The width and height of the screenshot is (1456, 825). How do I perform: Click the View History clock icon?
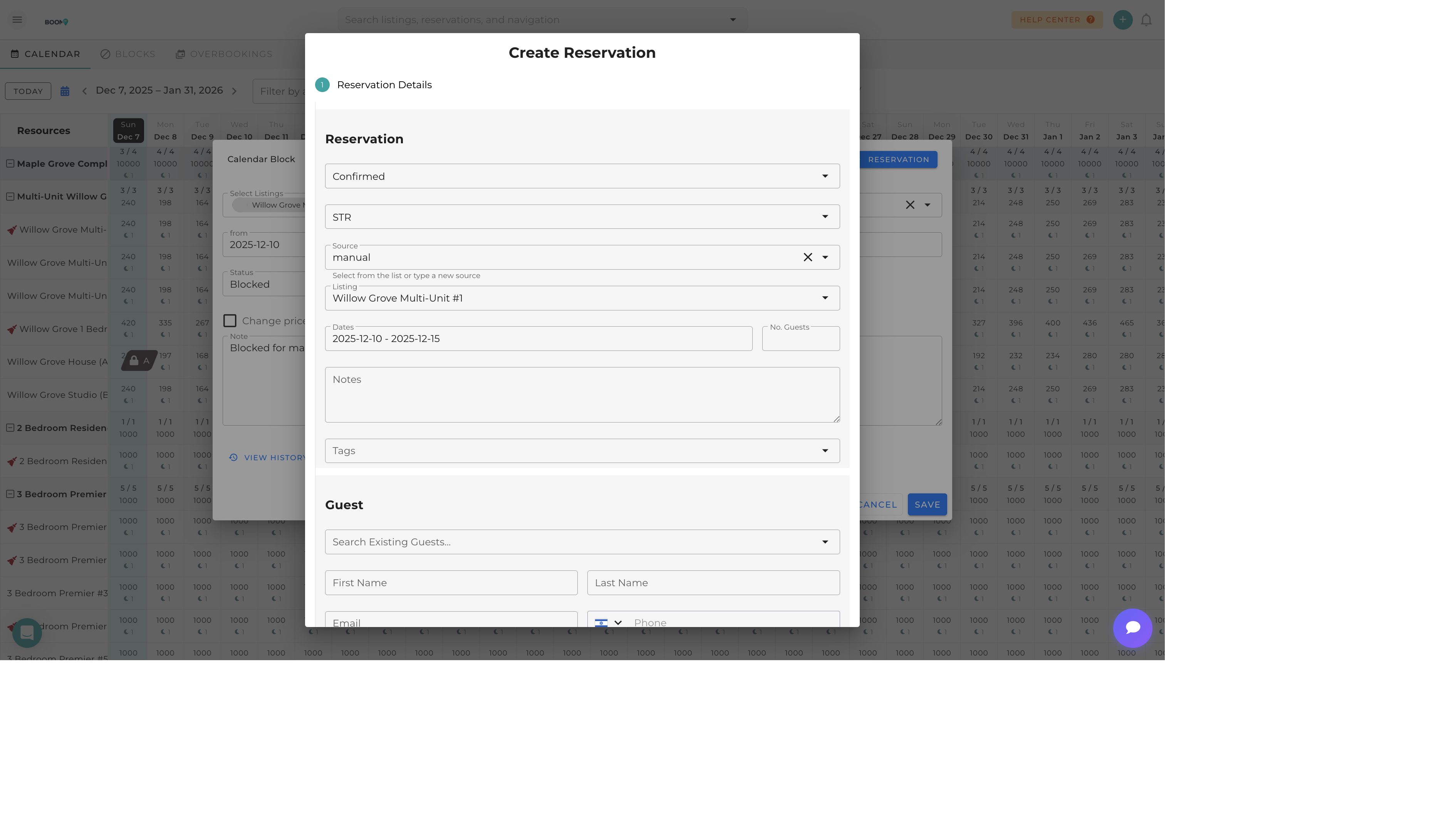coord(233,457)
